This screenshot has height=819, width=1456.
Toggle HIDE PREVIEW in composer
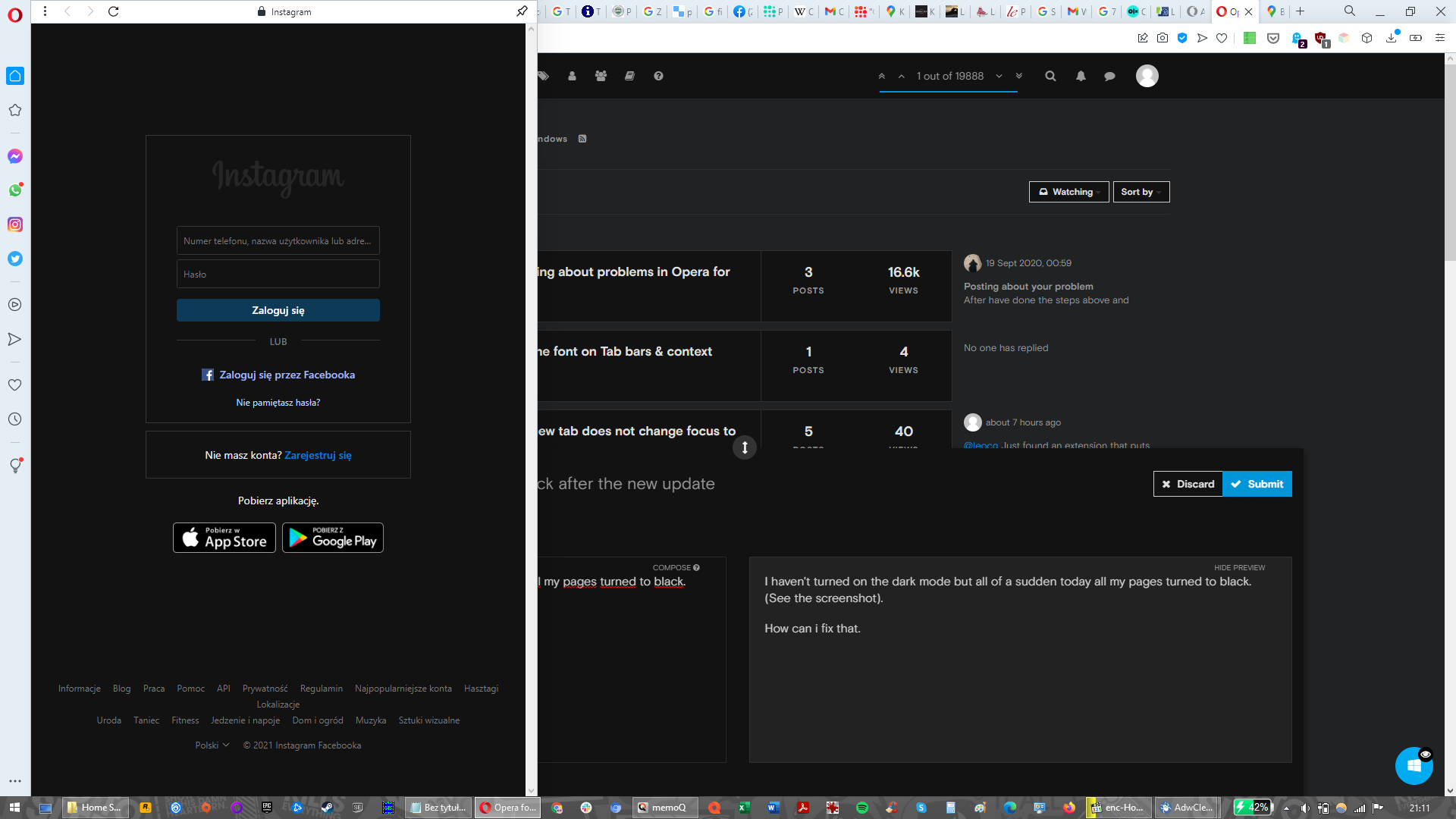click(1240, 567)
